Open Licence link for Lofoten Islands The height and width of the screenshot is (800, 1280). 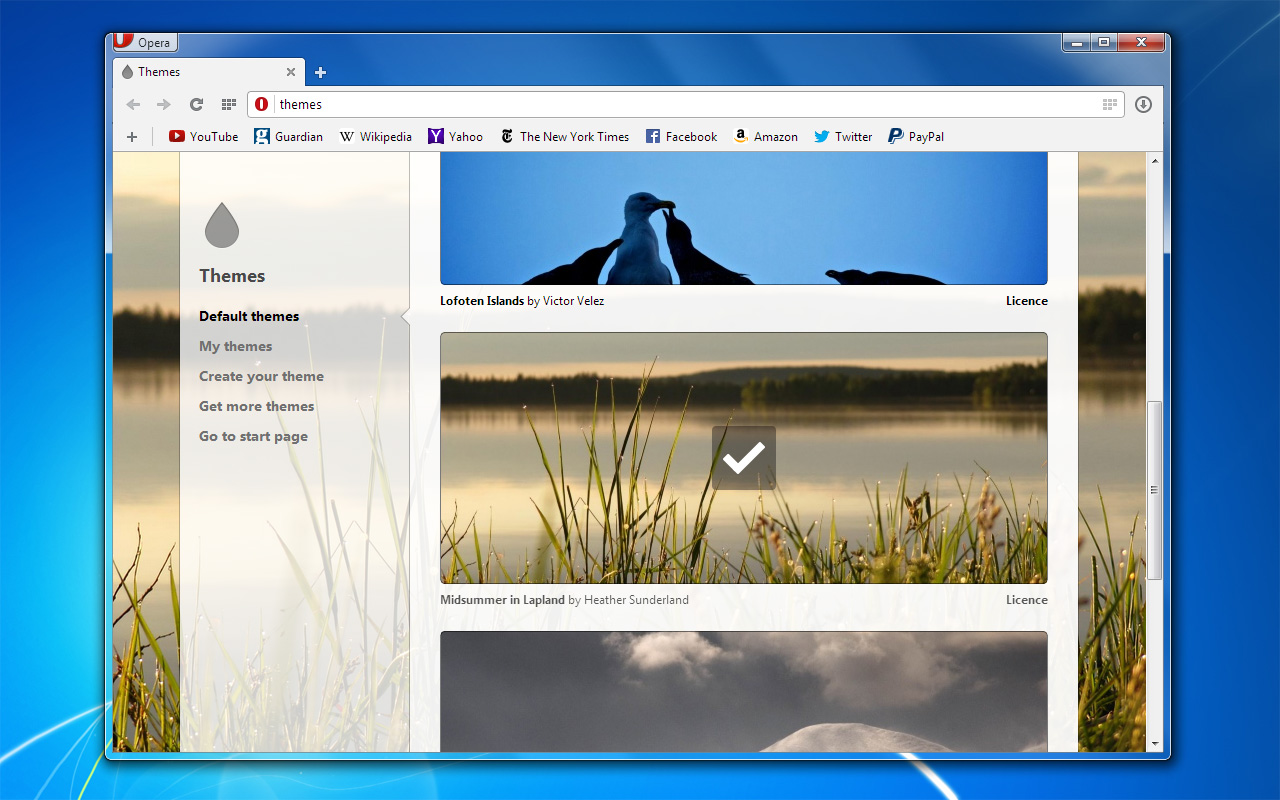(1026, 301)
